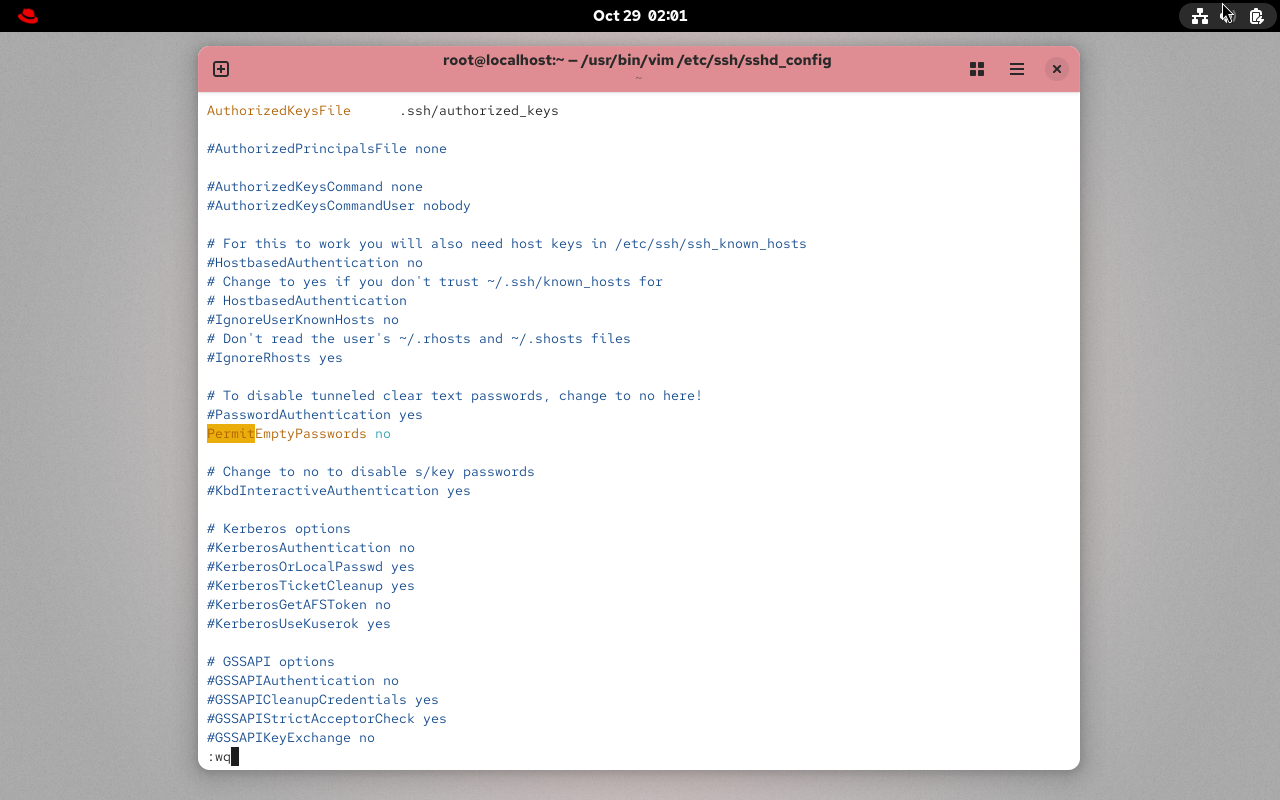Click the no value after PermitEmptyPasswords

coord(382,433)
